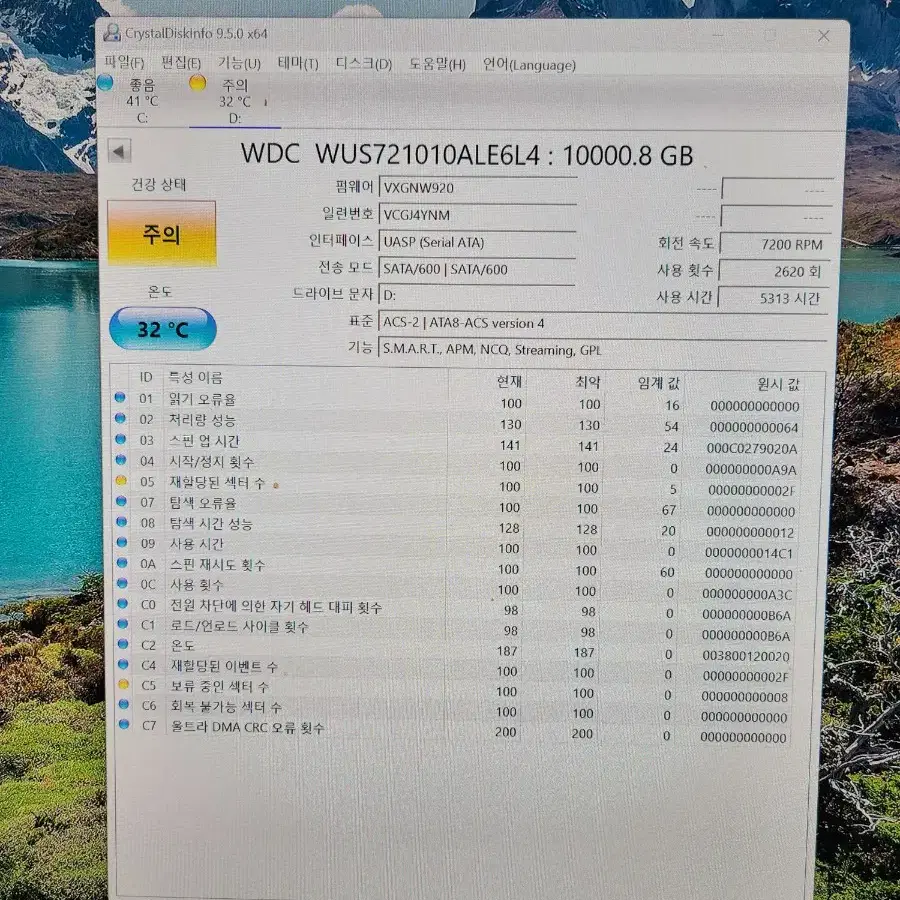Click the serial number field VCGJ4YNM
Viewport: 900px width, 900px height.
pyautogui.click(x=478, y=215)
